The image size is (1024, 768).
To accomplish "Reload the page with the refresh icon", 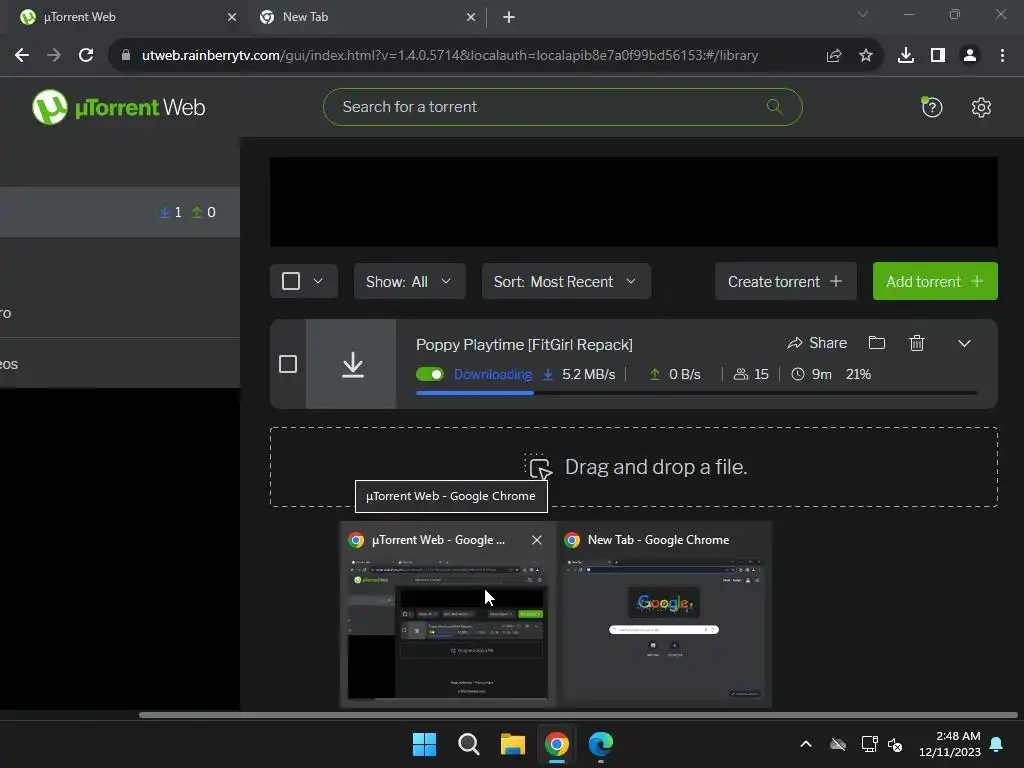I will (x=86, y=56).
